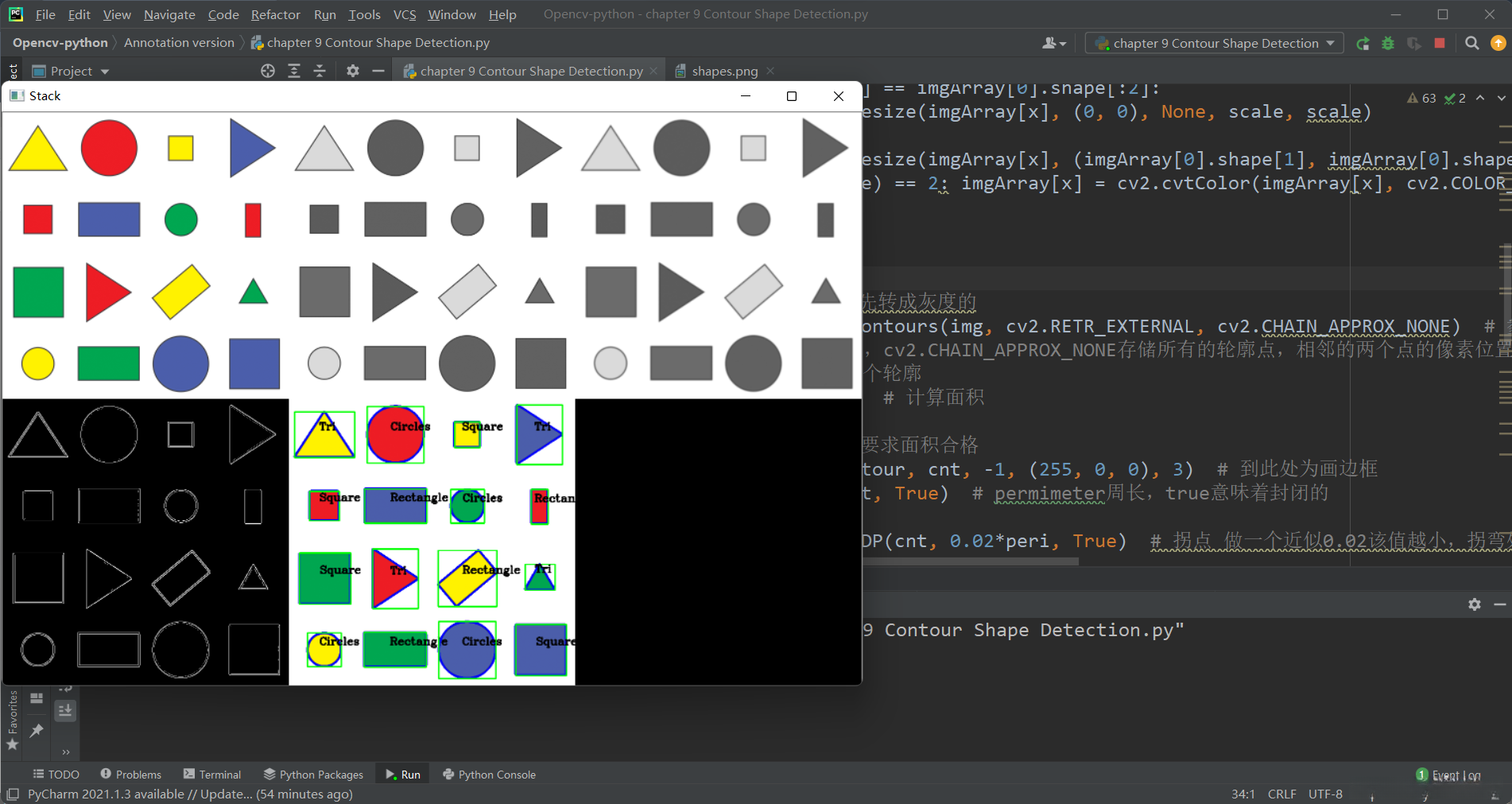
Task: Open the Terminal tool window
Action: 211,775
